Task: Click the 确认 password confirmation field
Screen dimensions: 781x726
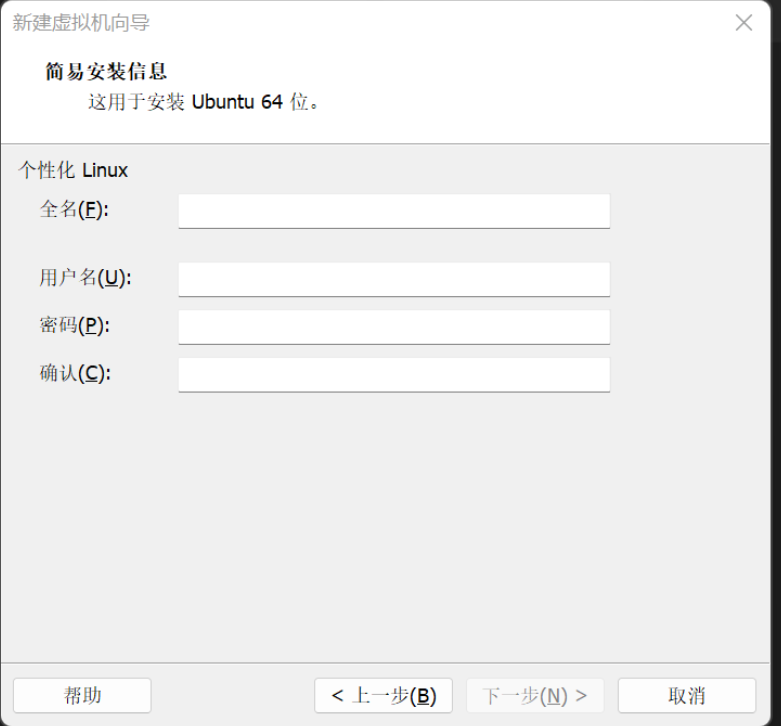Action: click(394, 375)
